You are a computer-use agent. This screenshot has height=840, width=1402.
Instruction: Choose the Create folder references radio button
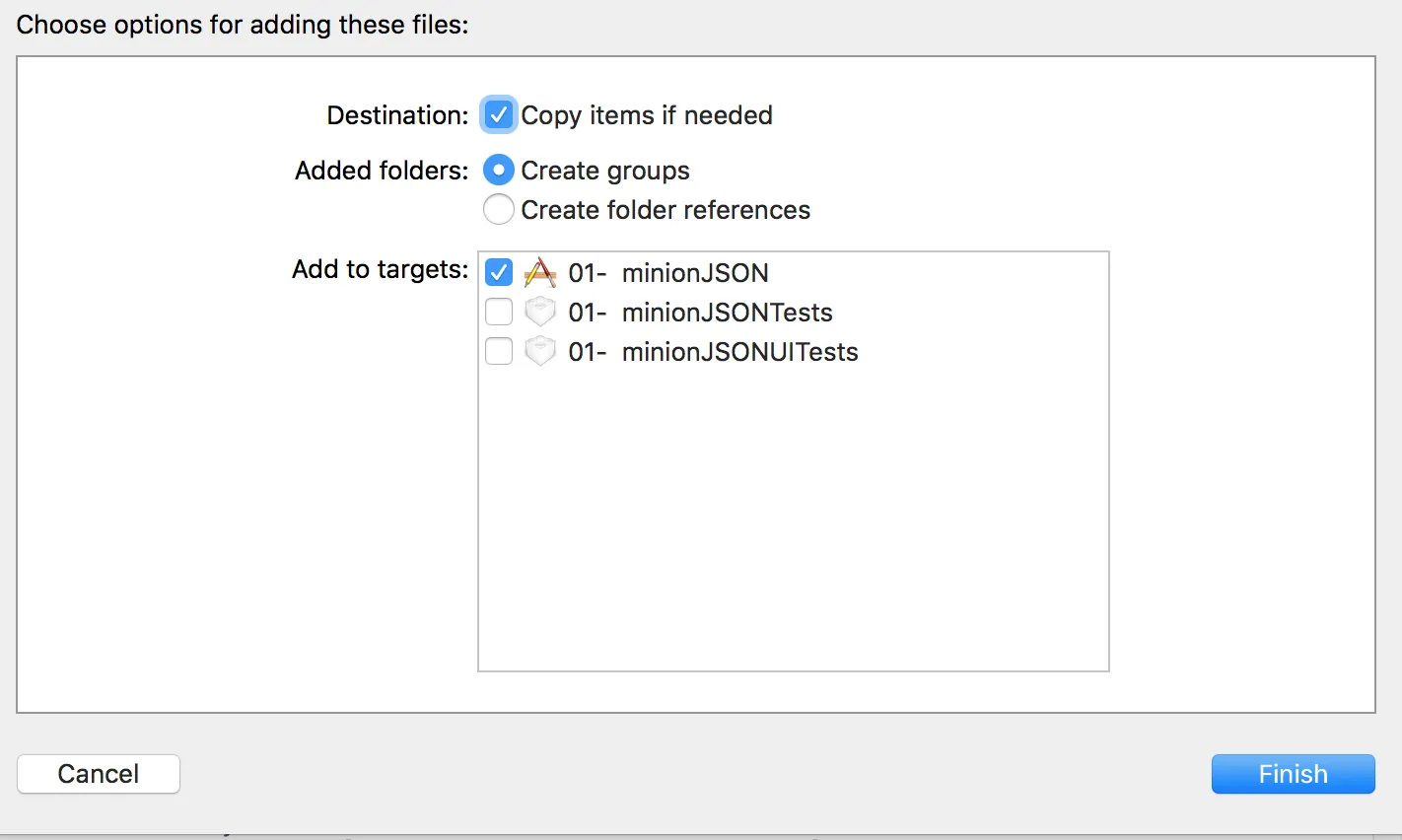tap(499, 209)
